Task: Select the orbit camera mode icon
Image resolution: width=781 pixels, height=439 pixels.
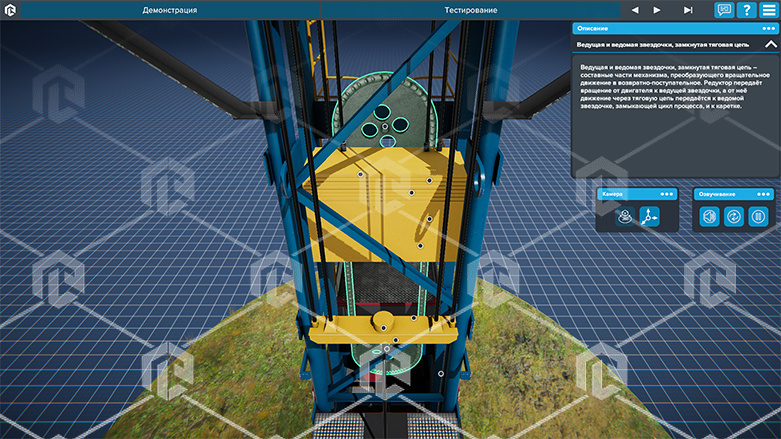Action: coord(625,216)
